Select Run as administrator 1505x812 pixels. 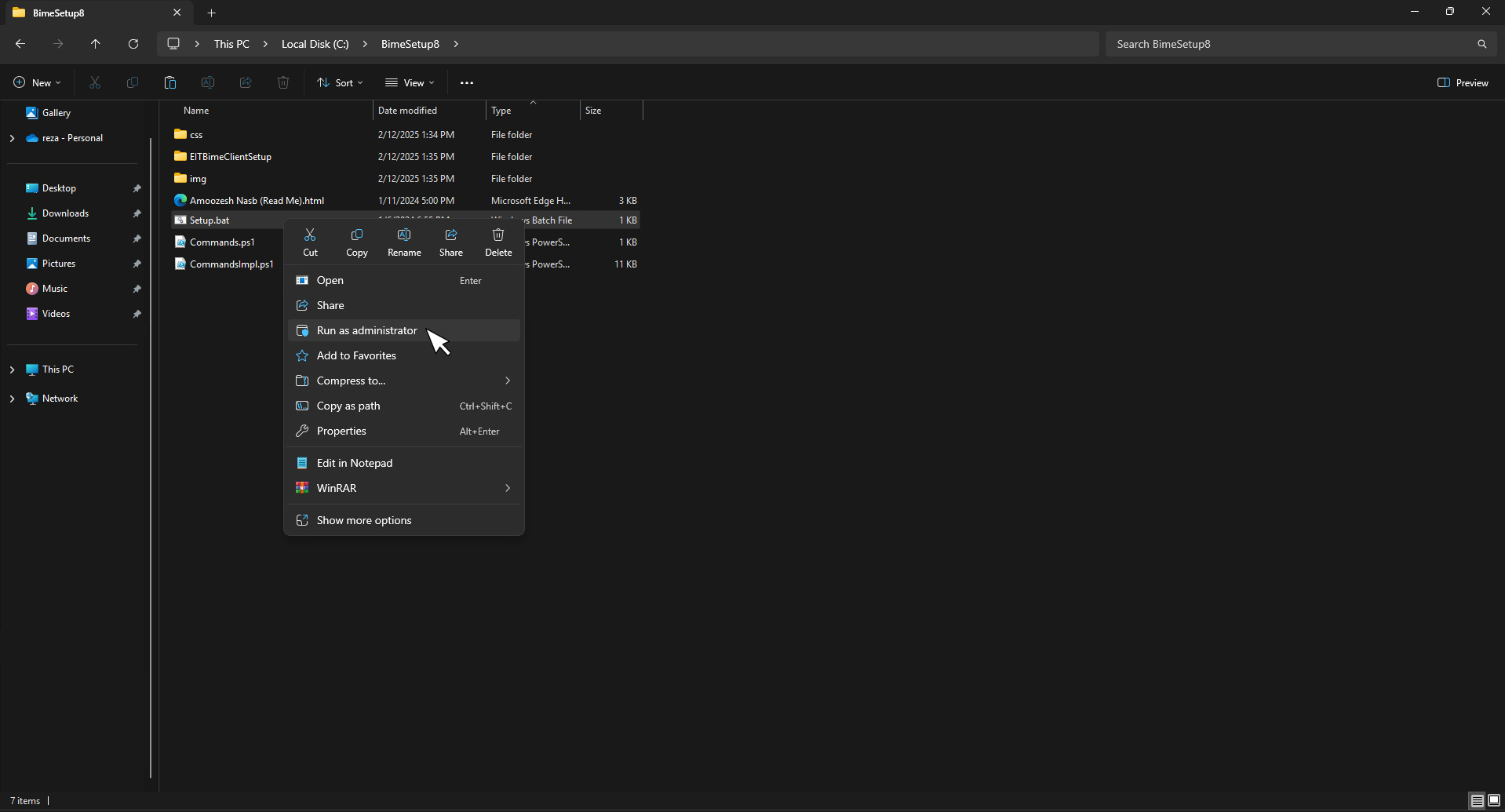point(366,330)
